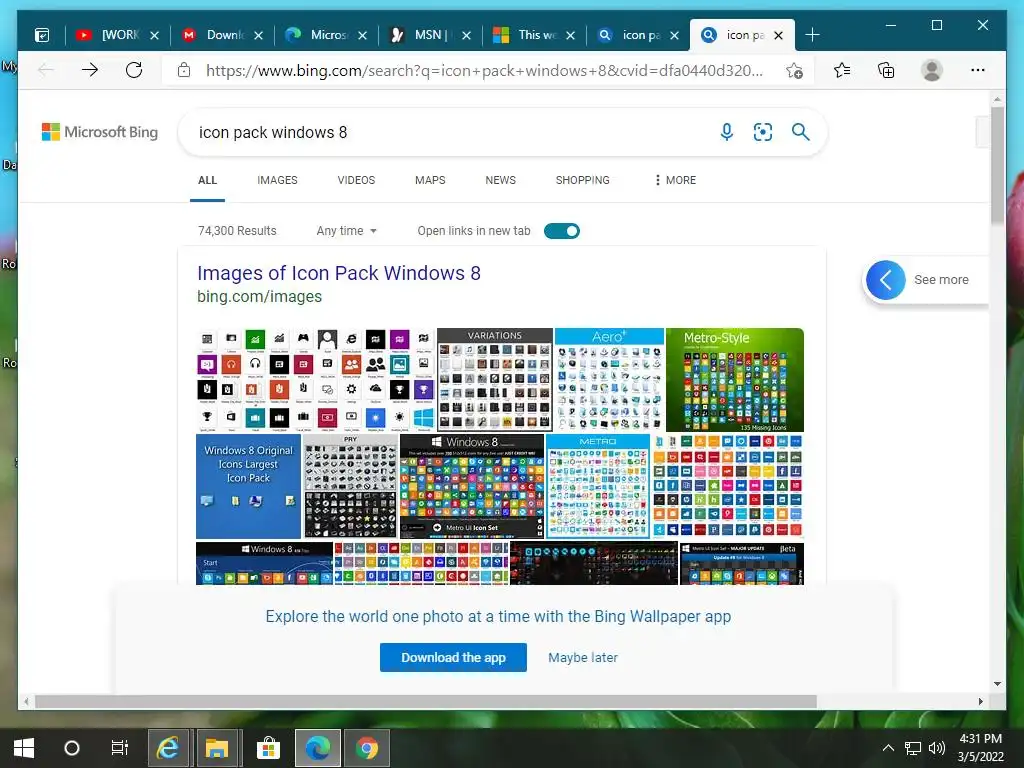Click the blue See more arrow
The image size is (1024, 768).
tap(886, 280)
